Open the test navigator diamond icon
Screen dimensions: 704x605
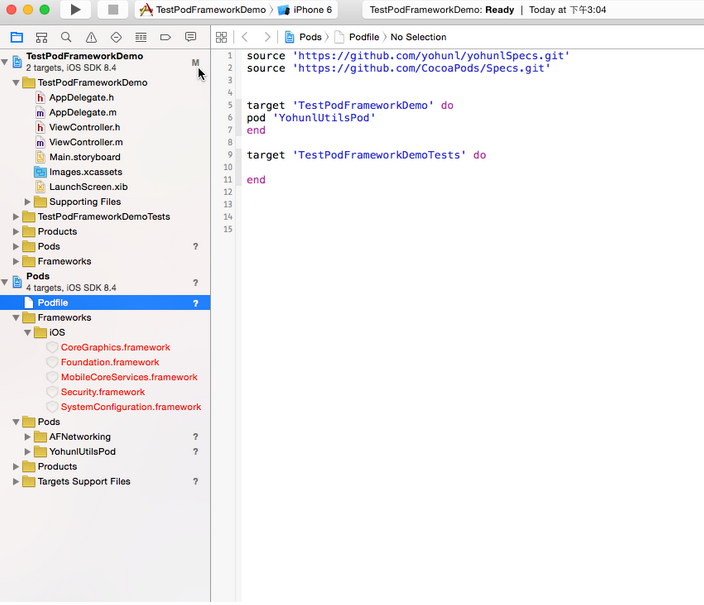pyautogui.click(x=116, y=37)
